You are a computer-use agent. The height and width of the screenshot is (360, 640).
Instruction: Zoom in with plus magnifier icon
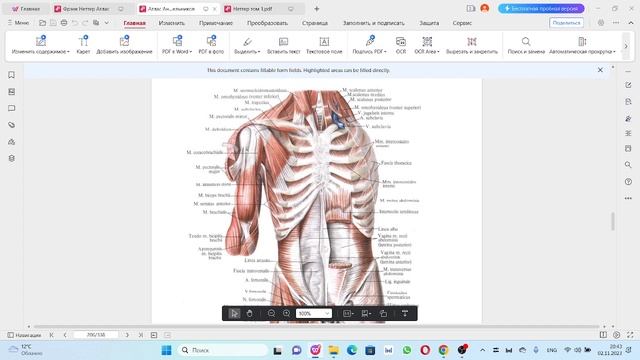coord(287,313)
